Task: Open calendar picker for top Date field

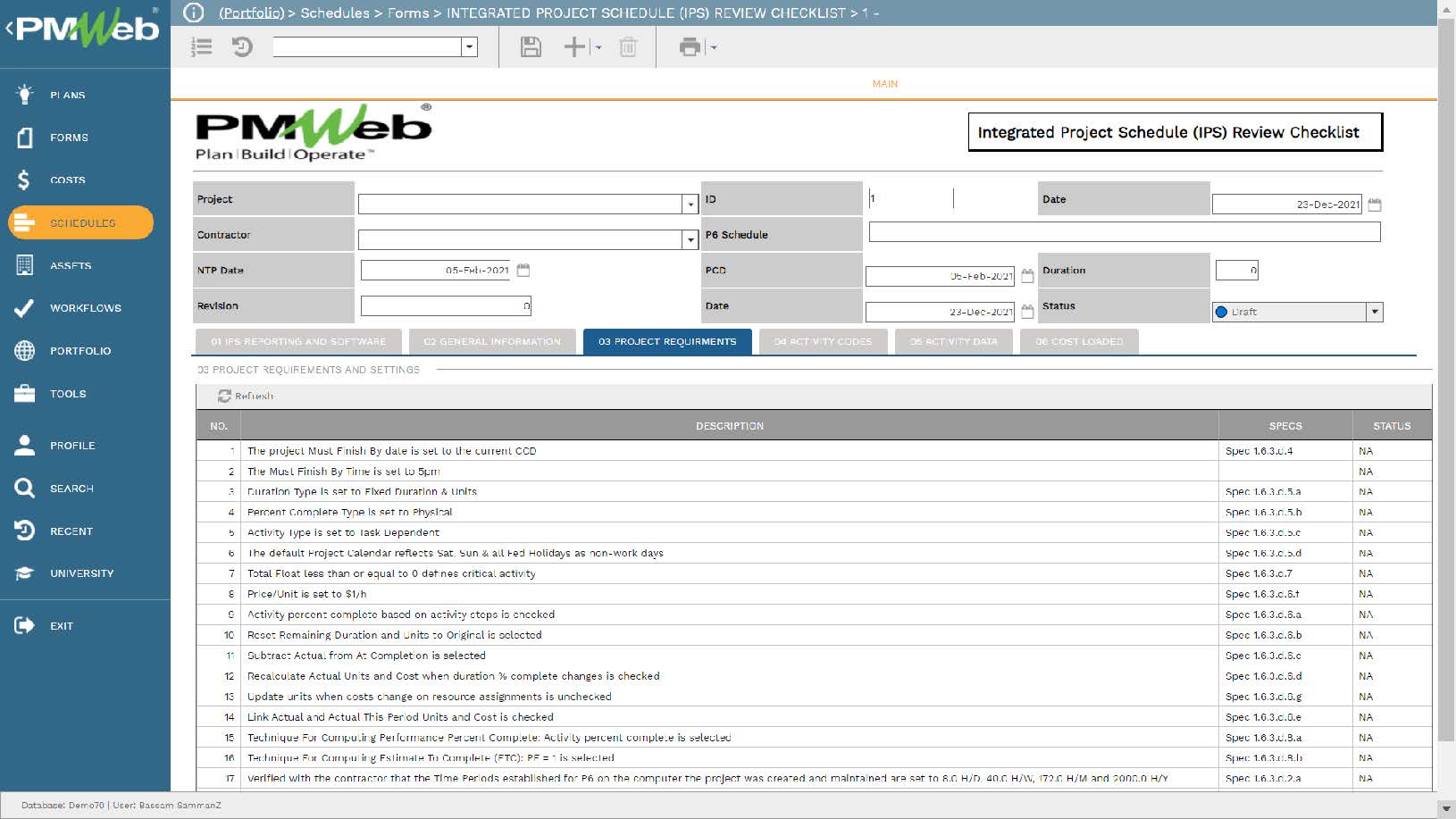Action: [1375, 205]
